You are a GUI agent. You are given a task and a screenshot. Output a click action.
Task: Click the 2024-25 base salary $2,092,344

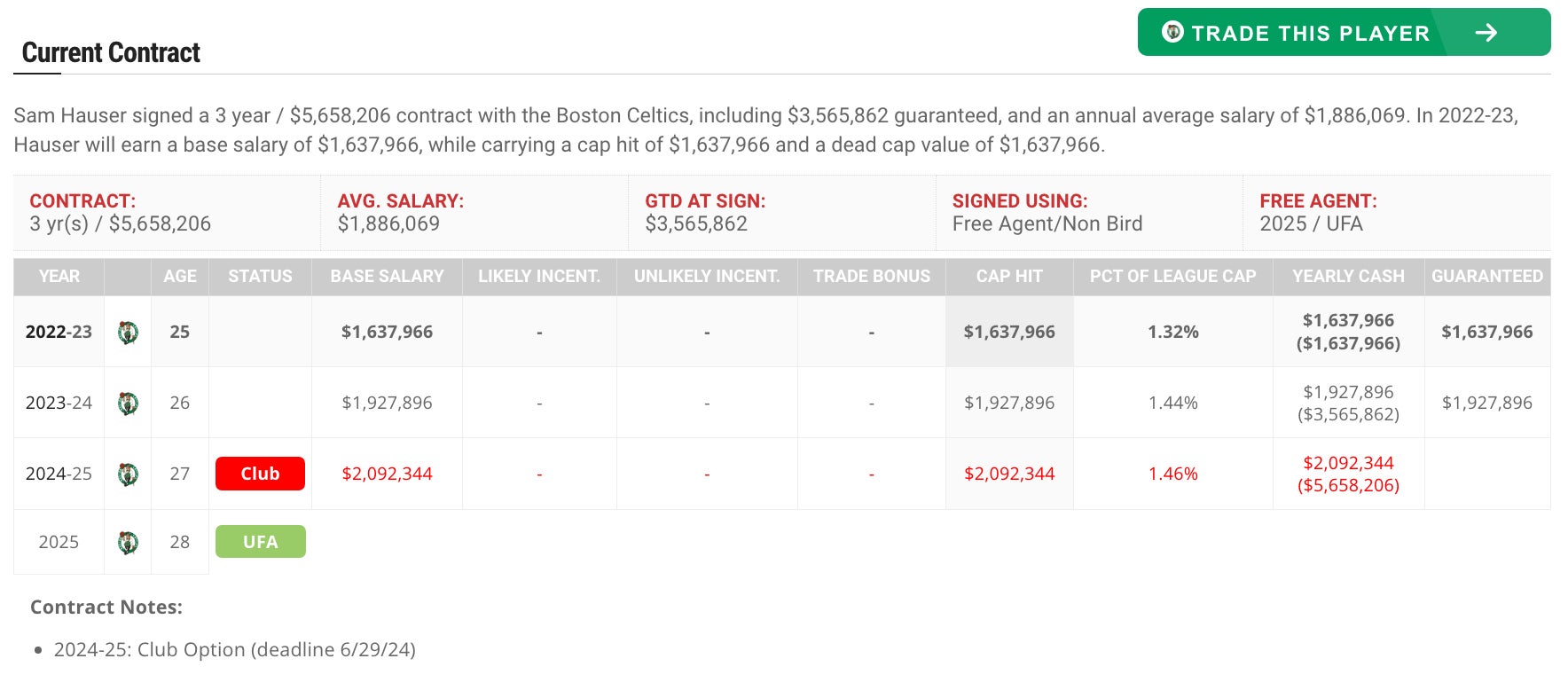[387, 474]
